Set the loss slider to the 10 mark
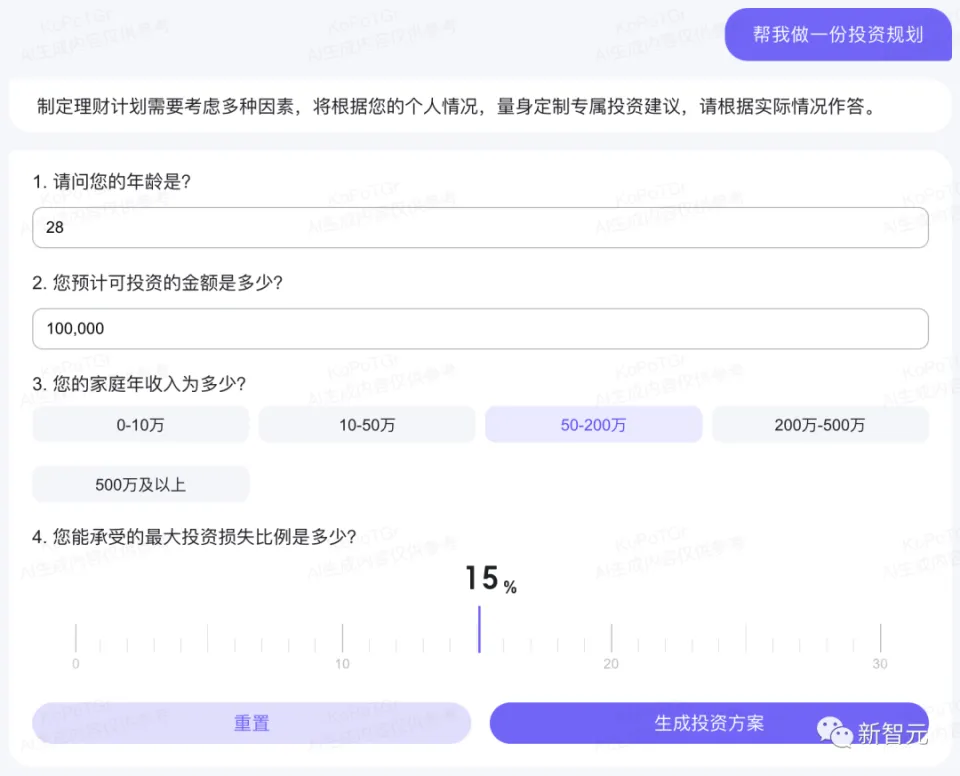The height and width of the screenshot is (776, 960). 343,638
